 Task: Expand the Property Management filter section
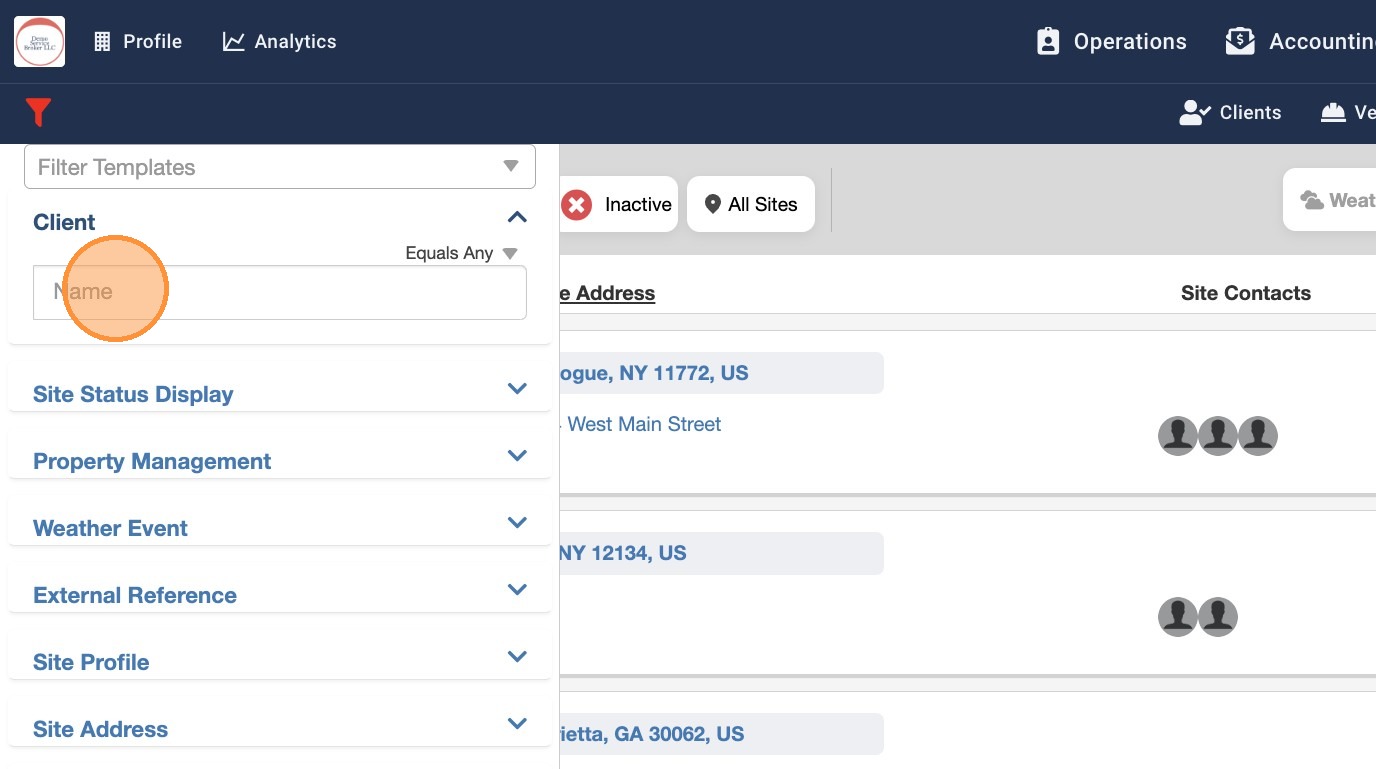tap(517, 456)
